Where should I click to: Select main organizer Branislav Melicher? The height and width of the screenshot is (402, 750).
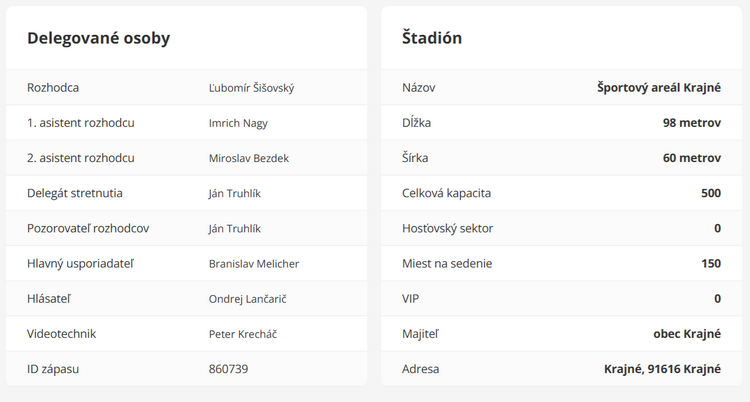pyautogui.click(x=253, y=263)
